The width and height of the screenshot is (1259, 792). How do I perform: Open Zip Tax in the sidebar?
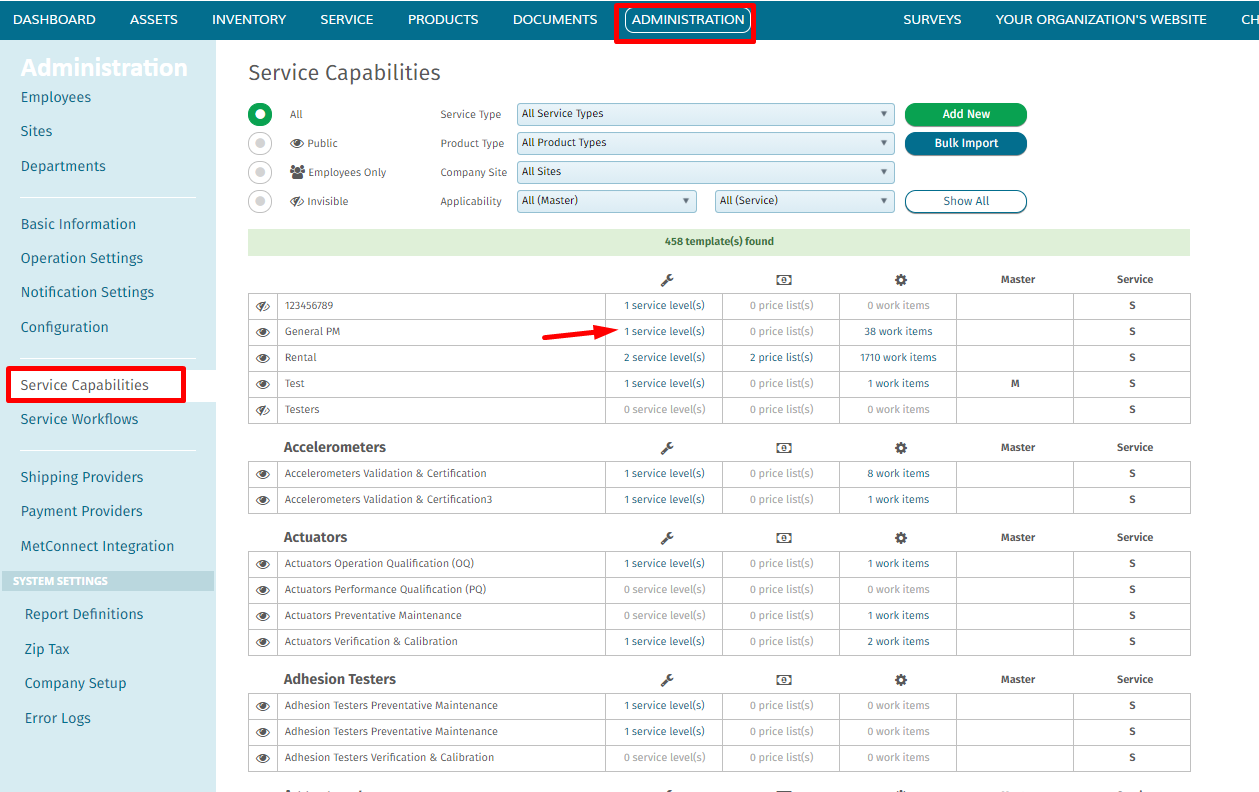47,649
